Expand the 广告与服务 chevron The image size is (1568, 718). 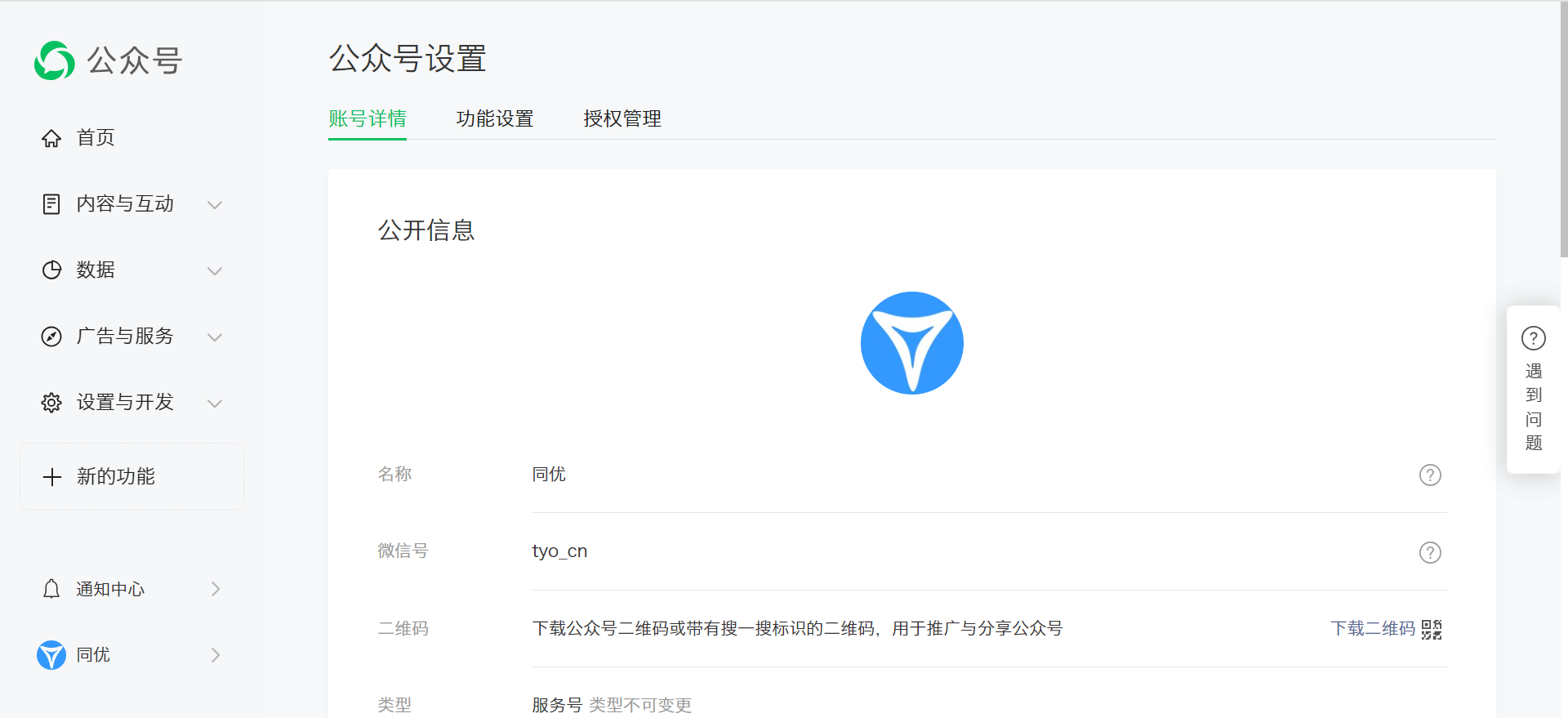(x=215, y=337)
